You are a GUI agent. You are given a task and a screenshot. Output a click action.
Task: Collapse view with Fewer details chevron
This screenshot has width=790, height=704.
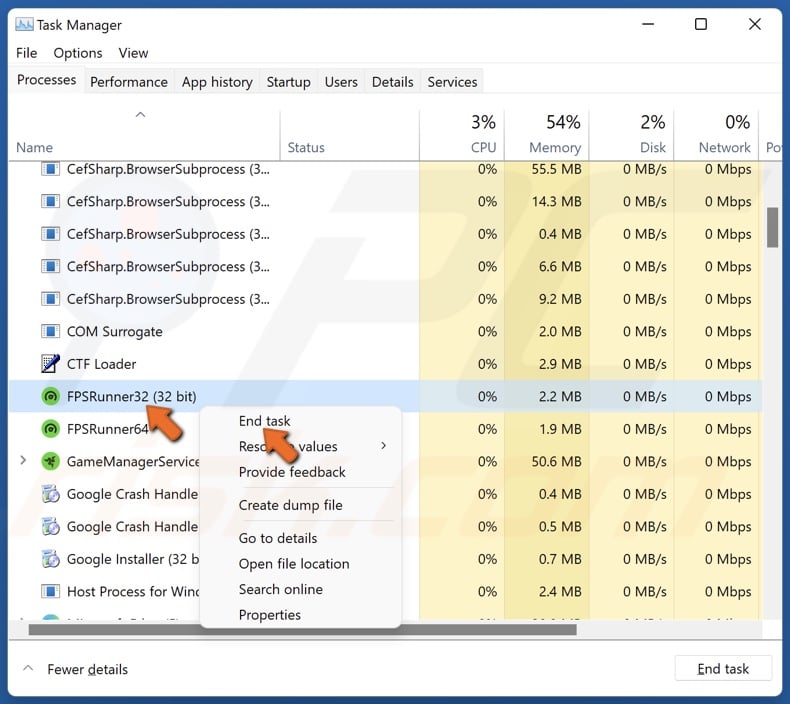tap(28, 669)
